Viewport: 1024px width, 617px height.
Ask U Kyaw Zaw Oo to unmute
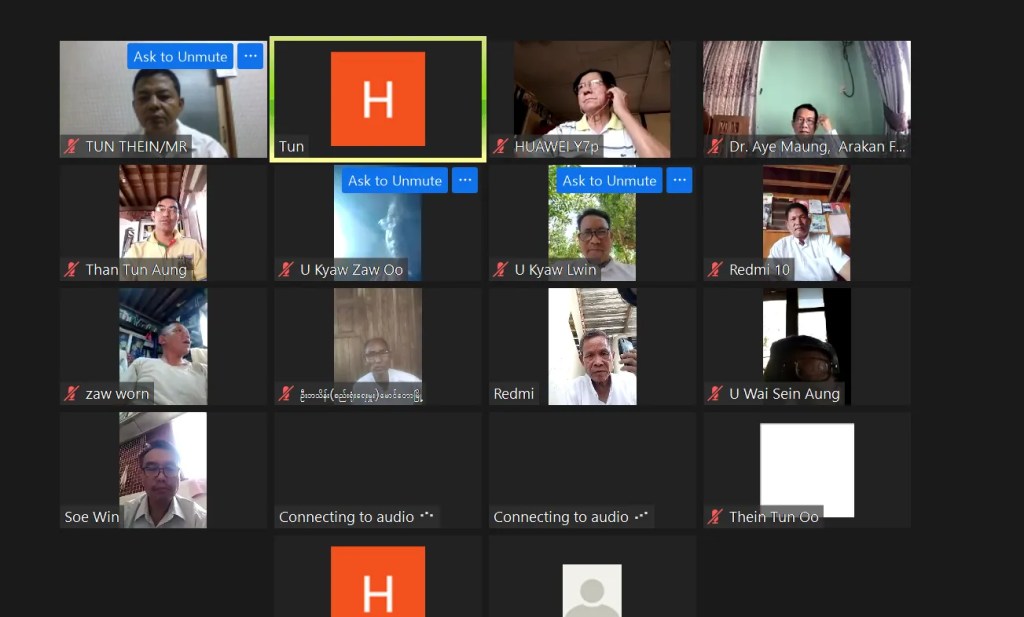click(394, 181)
